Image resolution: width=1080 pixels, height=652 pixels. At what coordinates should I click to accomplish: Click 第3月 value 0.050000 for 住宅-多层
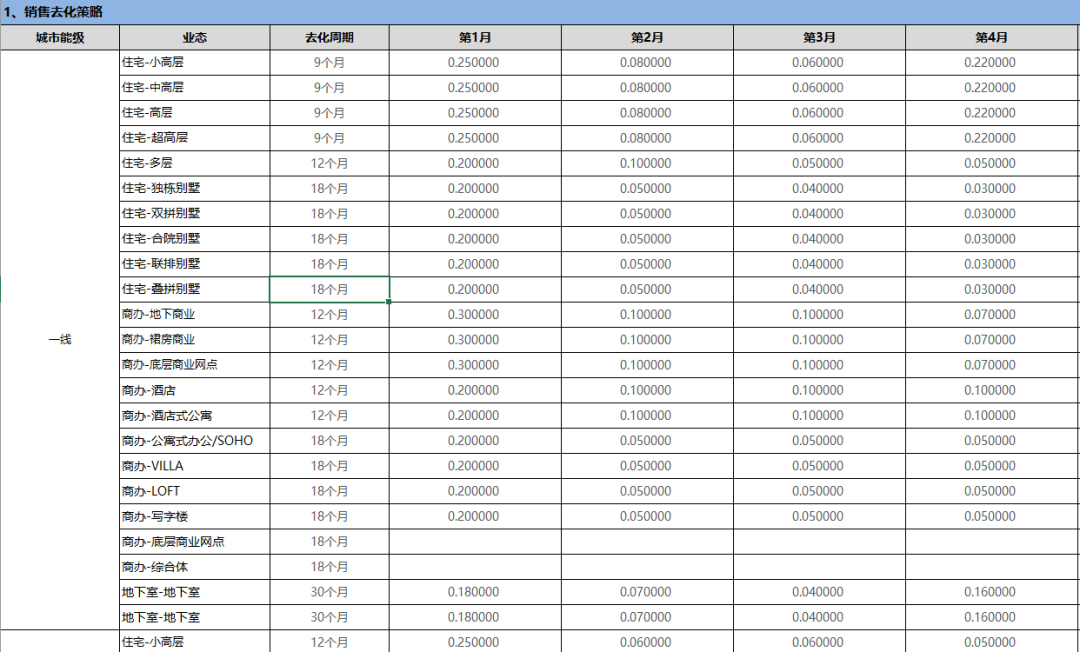coord(820,163)
